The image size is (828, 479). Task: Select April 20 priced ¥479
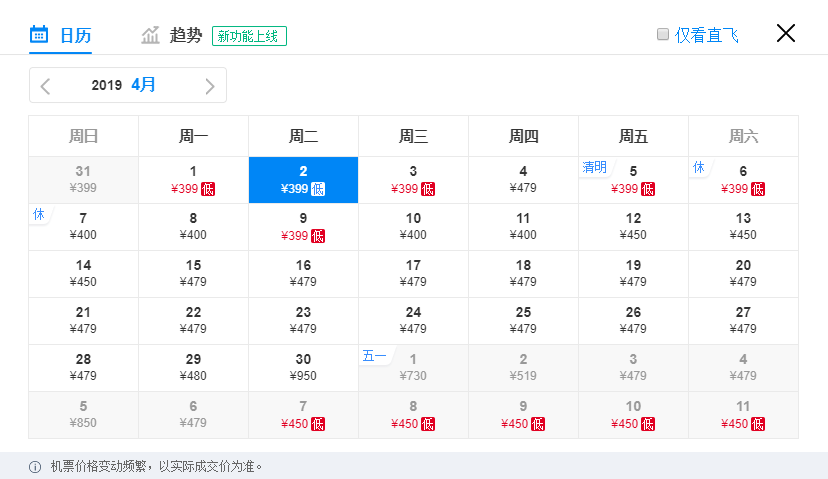[744, 274]
